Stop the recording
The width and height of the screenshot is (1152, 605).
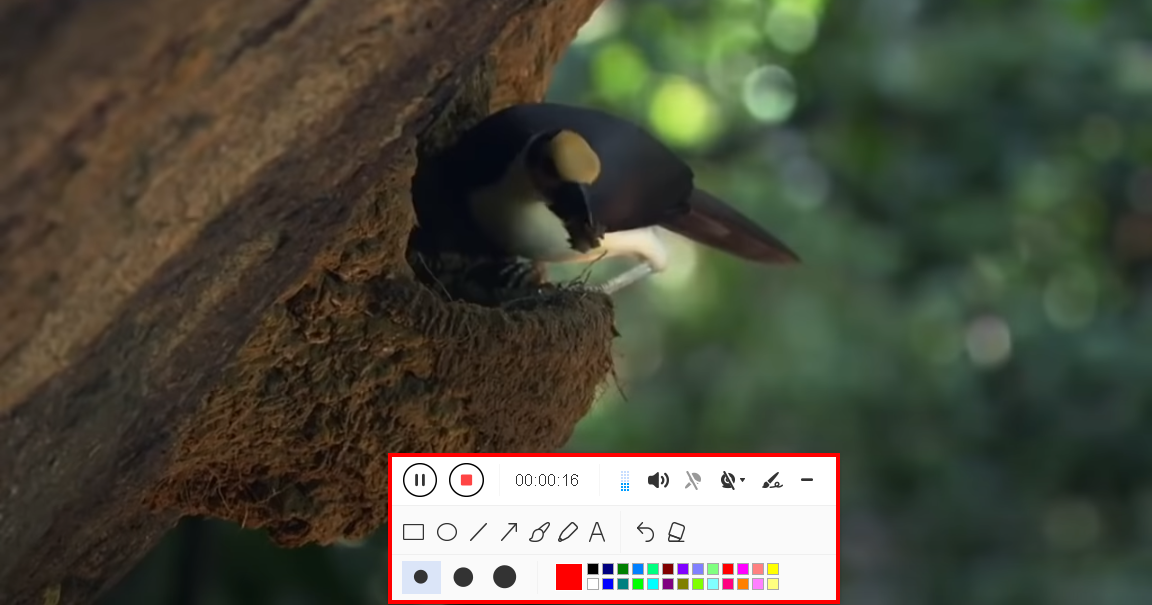tap(466, 478)
